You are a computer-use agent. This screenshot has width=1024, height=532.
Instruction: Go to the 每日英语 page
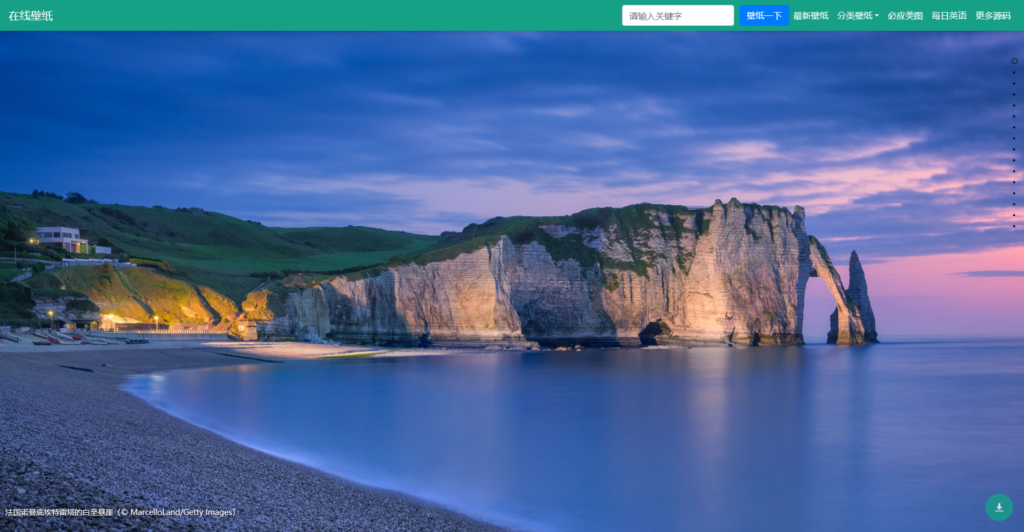coord(948,16)
